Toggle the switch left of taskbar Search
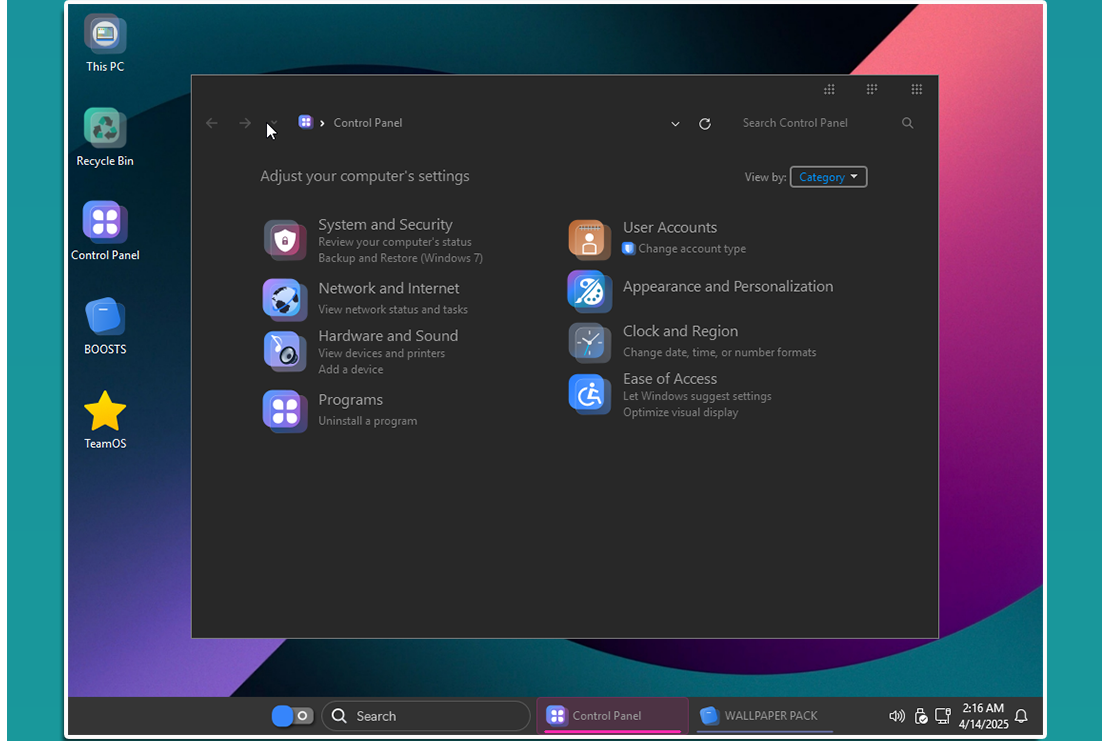 point(292,716)
